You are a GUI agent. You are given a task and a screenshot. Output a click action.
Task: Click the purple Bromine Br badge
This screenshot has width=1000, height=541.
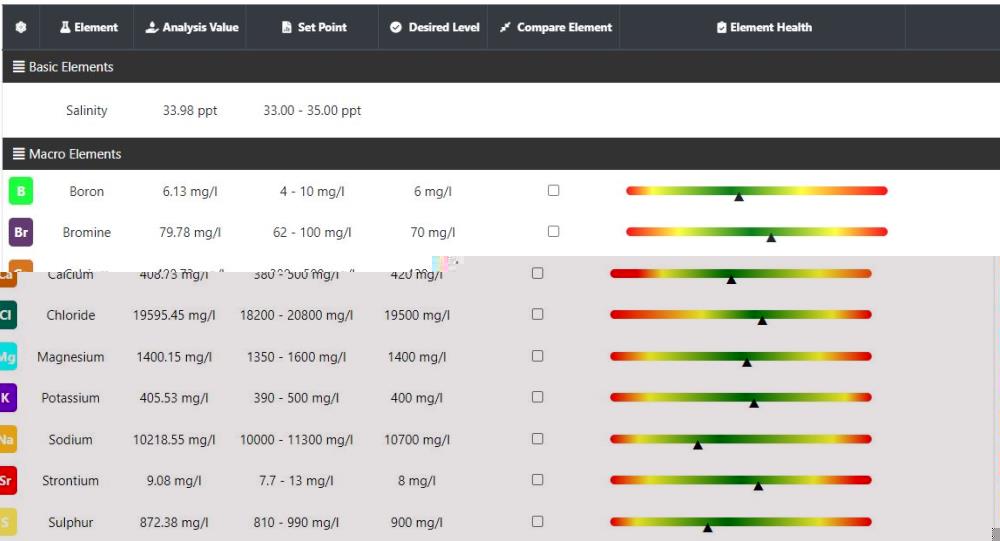point(21,232)
